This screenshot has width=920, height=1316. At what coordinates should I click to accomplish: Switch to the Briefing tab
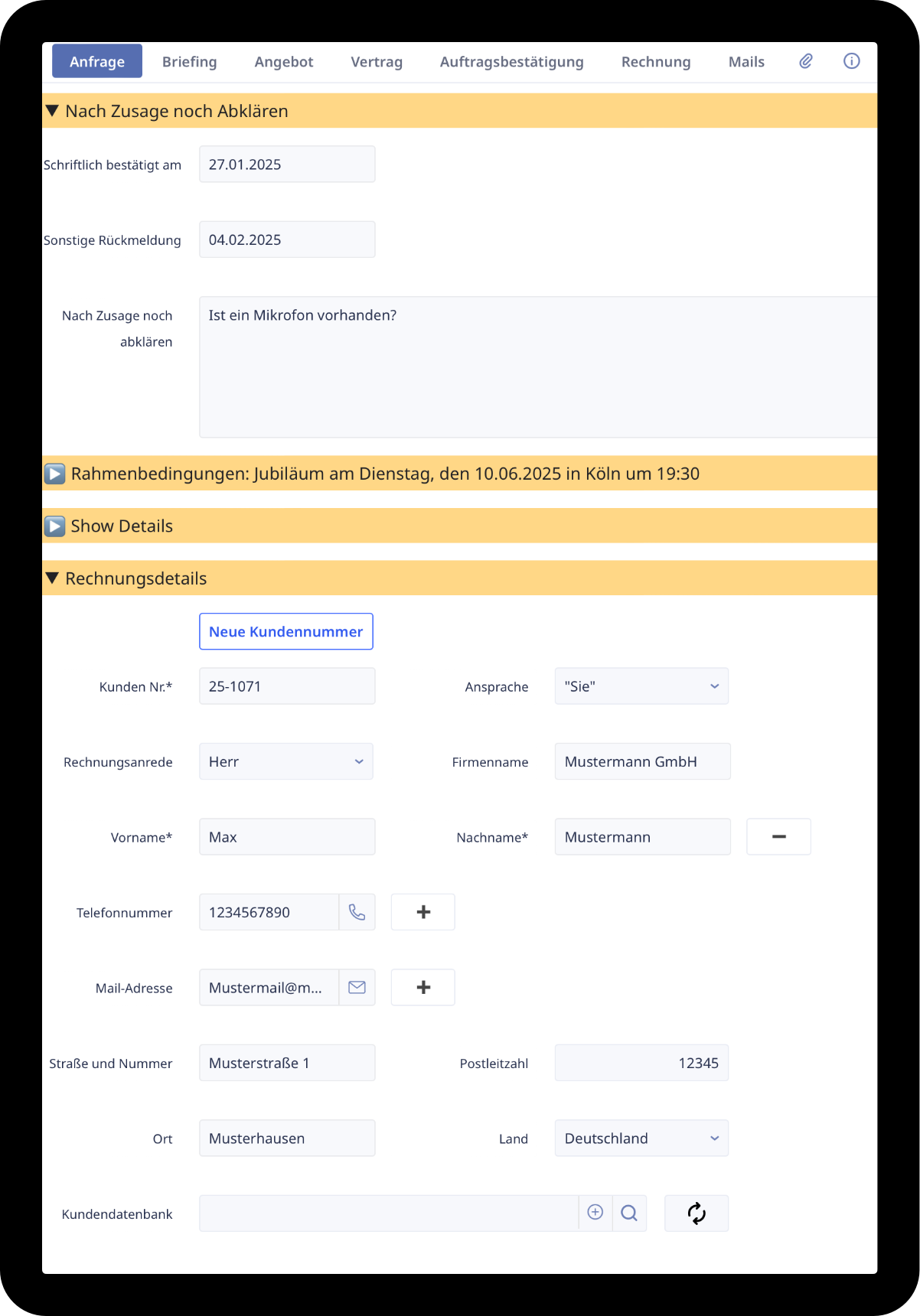[189, 62]
